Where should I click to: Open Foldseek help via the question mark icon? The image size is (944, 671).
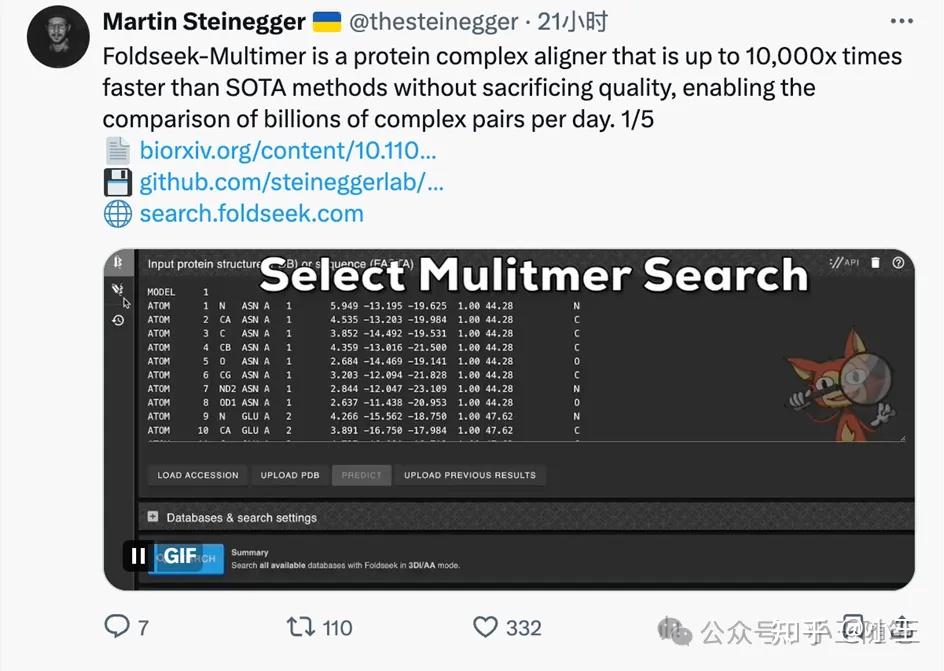point(898,263)
